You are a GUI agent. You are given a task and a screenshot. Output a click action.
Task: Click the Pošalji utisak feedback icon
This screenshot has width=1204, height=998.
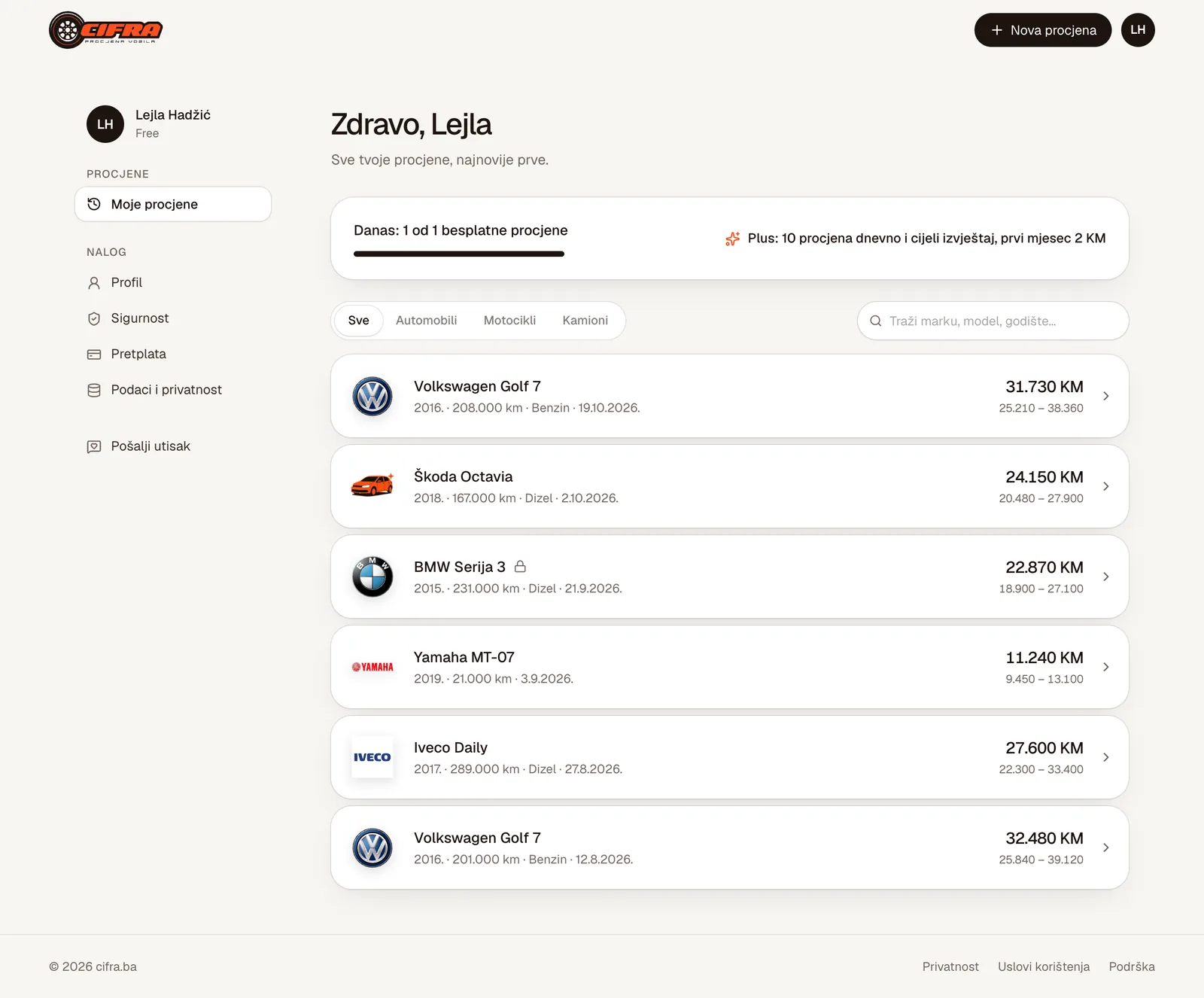(94, 446)
